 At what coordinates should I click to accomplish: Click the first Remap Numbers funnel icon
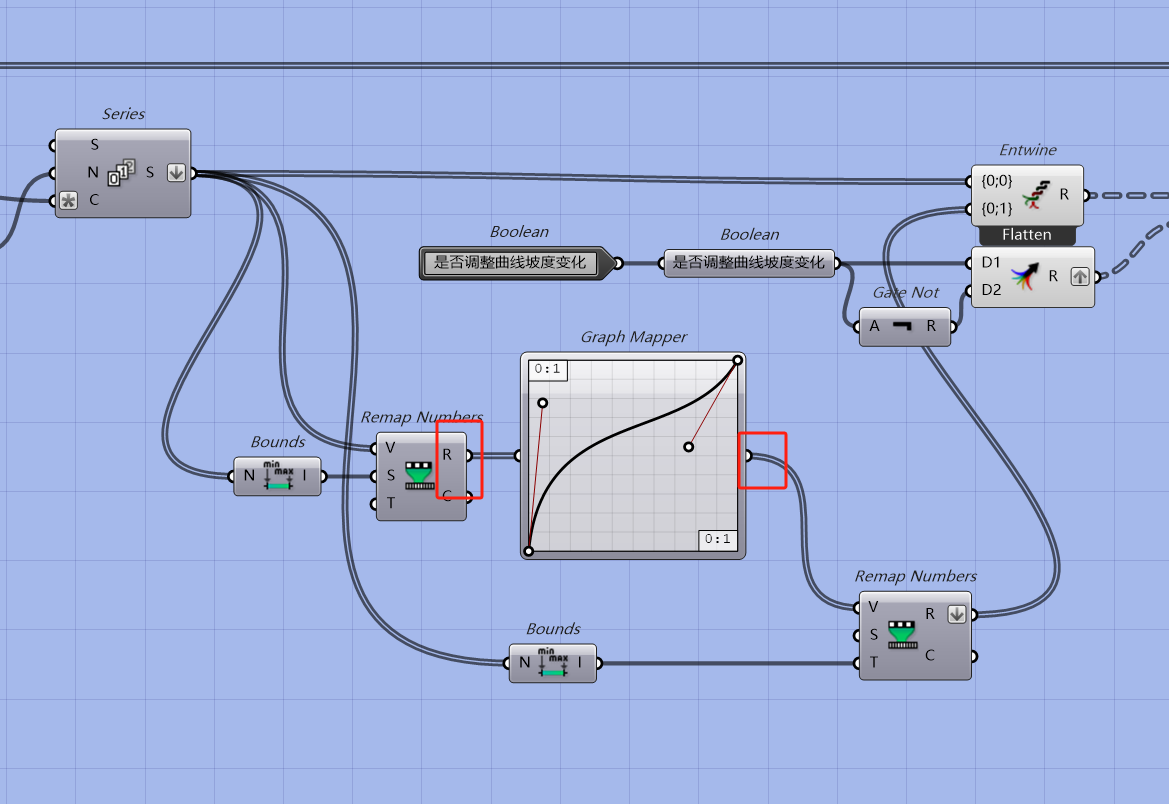[x=419, y=476]
